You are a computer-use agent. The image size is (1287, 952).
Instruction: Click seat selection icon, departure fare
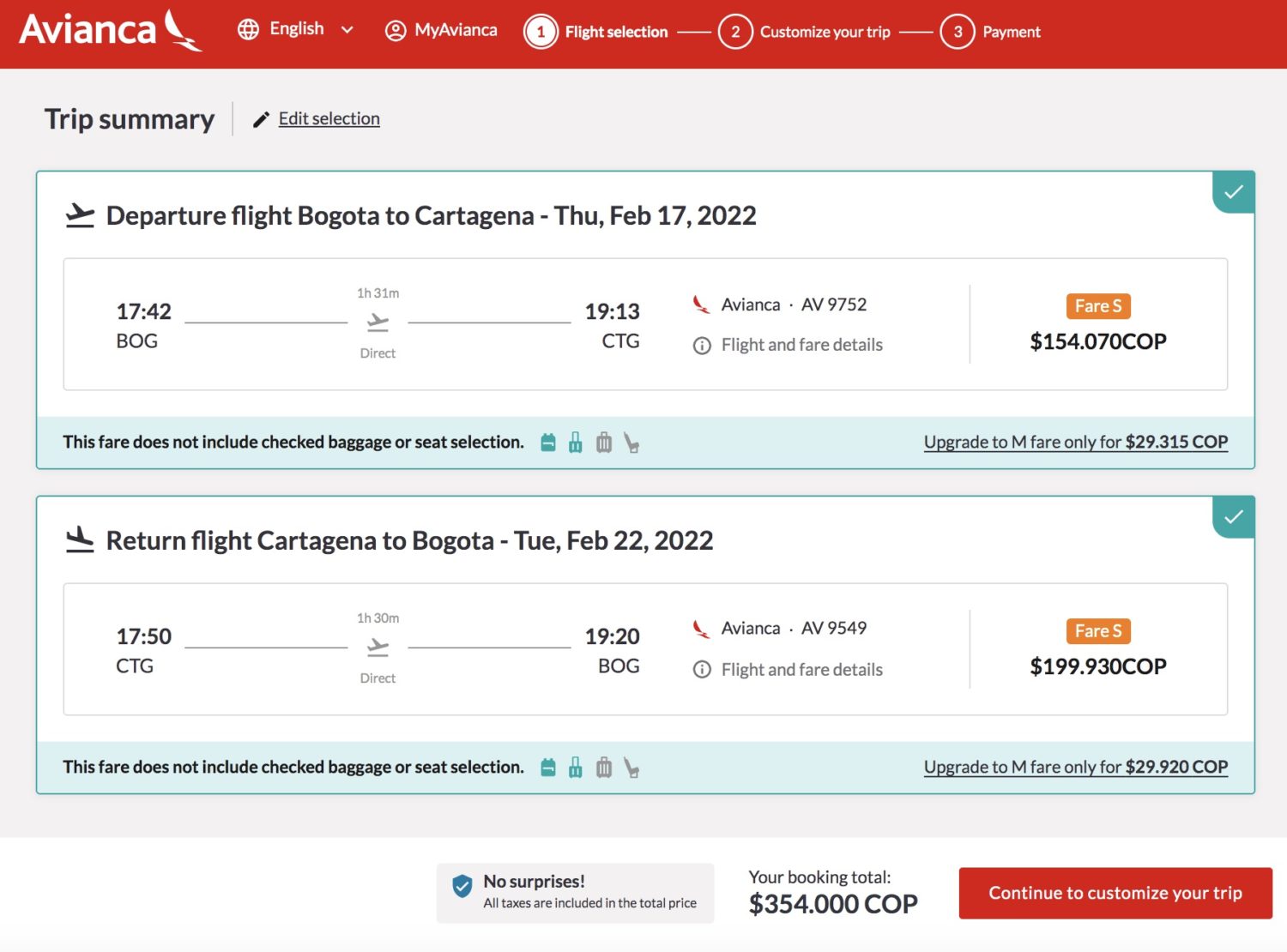[x=631, y=443]
